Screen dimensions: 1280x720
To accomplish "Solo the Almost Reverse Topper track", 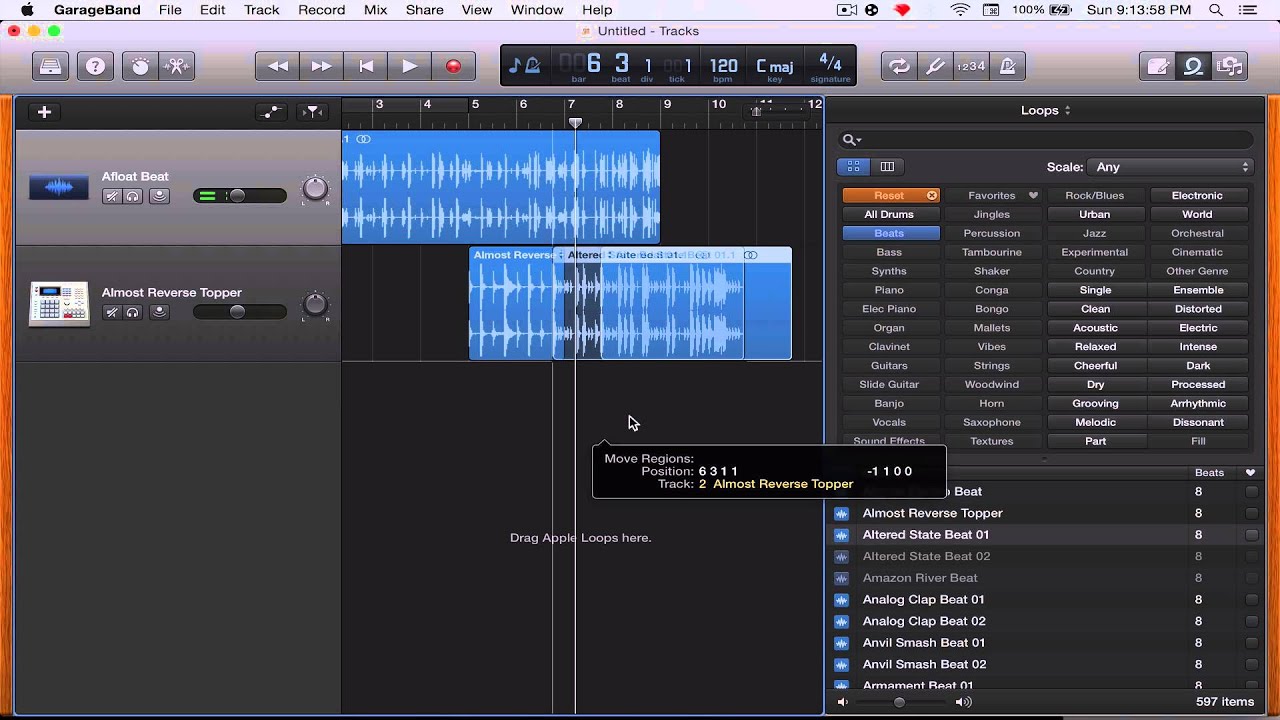I will [133, 312].
